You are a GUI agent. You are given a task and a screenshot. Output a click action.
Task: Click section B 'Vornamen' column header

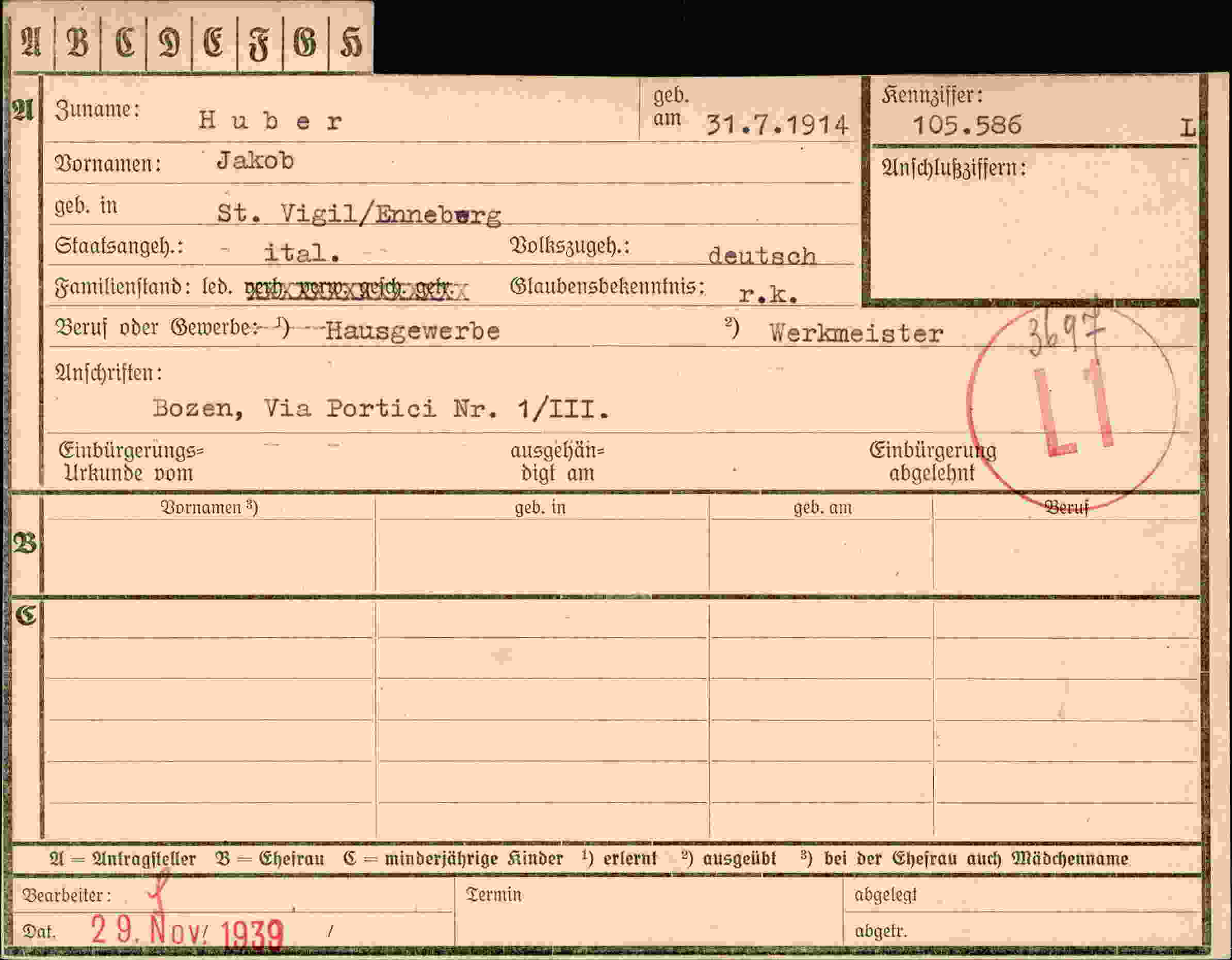[209, 507]
